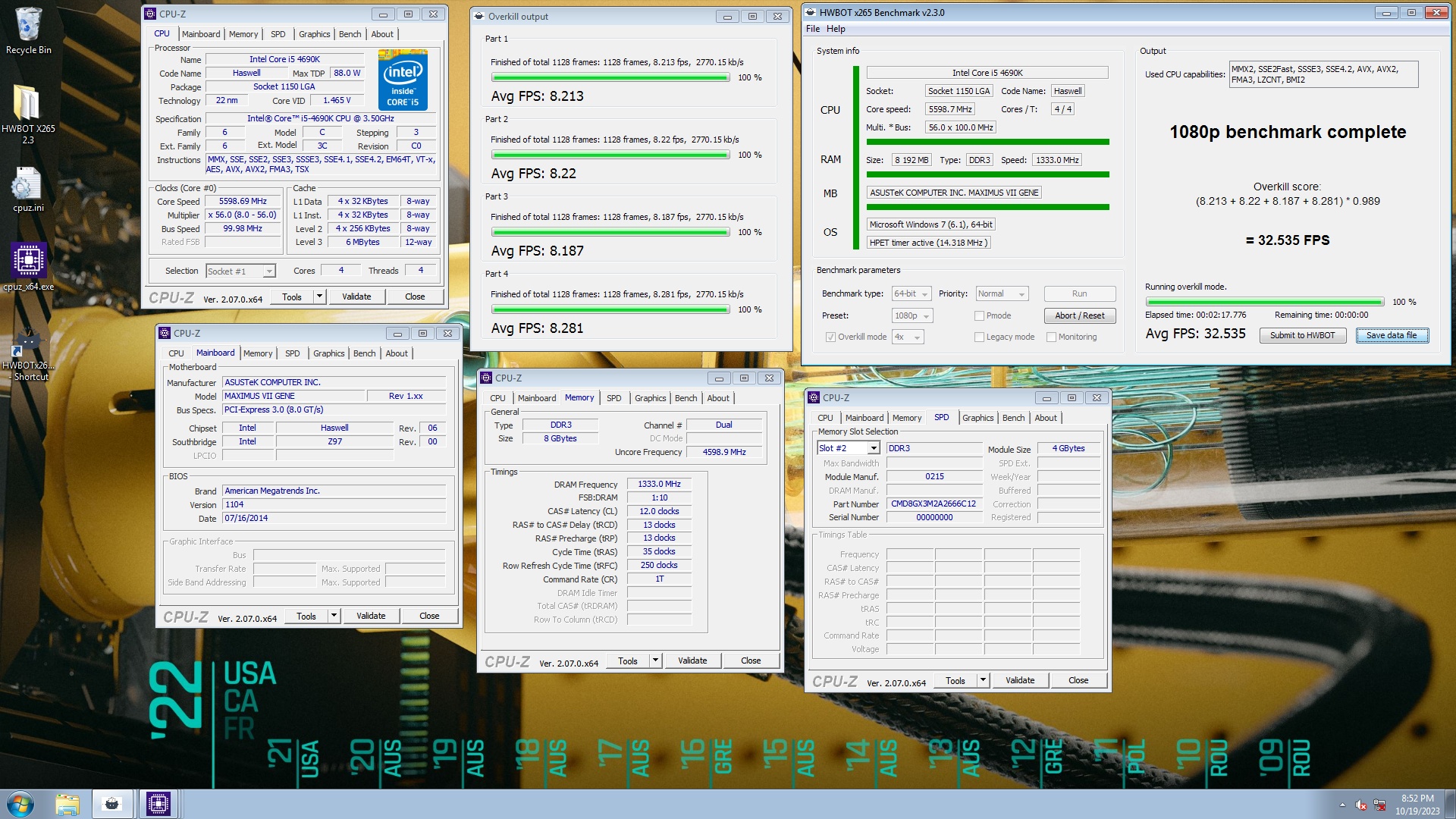This screenshot has height=819, width=1456.
Task: Click the Part 4 progress bar
Action: click(x=610, y=309)
